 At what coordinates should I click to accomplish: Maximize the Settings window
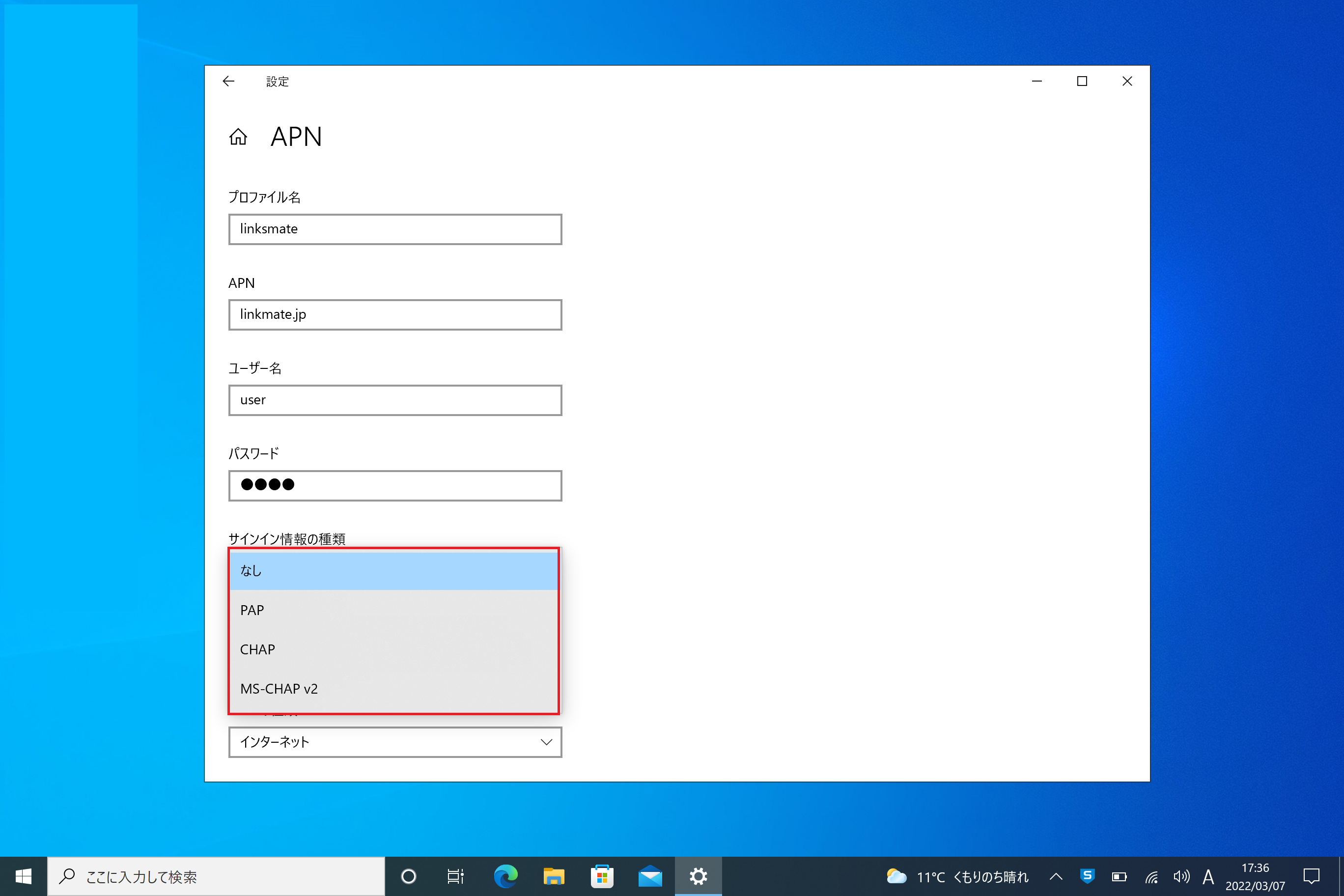click(x=1082, y=81)
